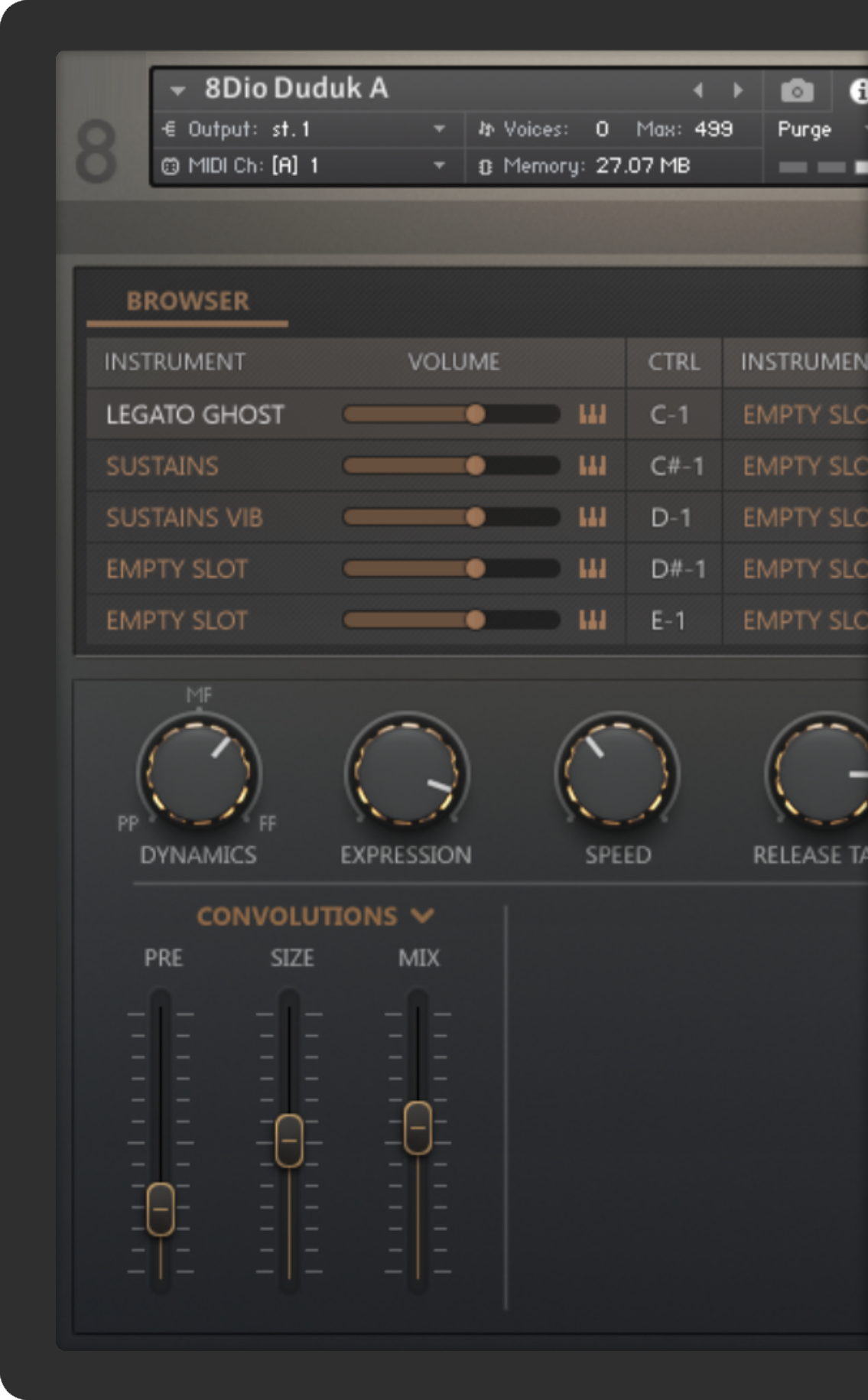The image size is (868, 1400).
Task: Click the keyboard icon for SUSTAINS VIB
Action: click(593, 517)
